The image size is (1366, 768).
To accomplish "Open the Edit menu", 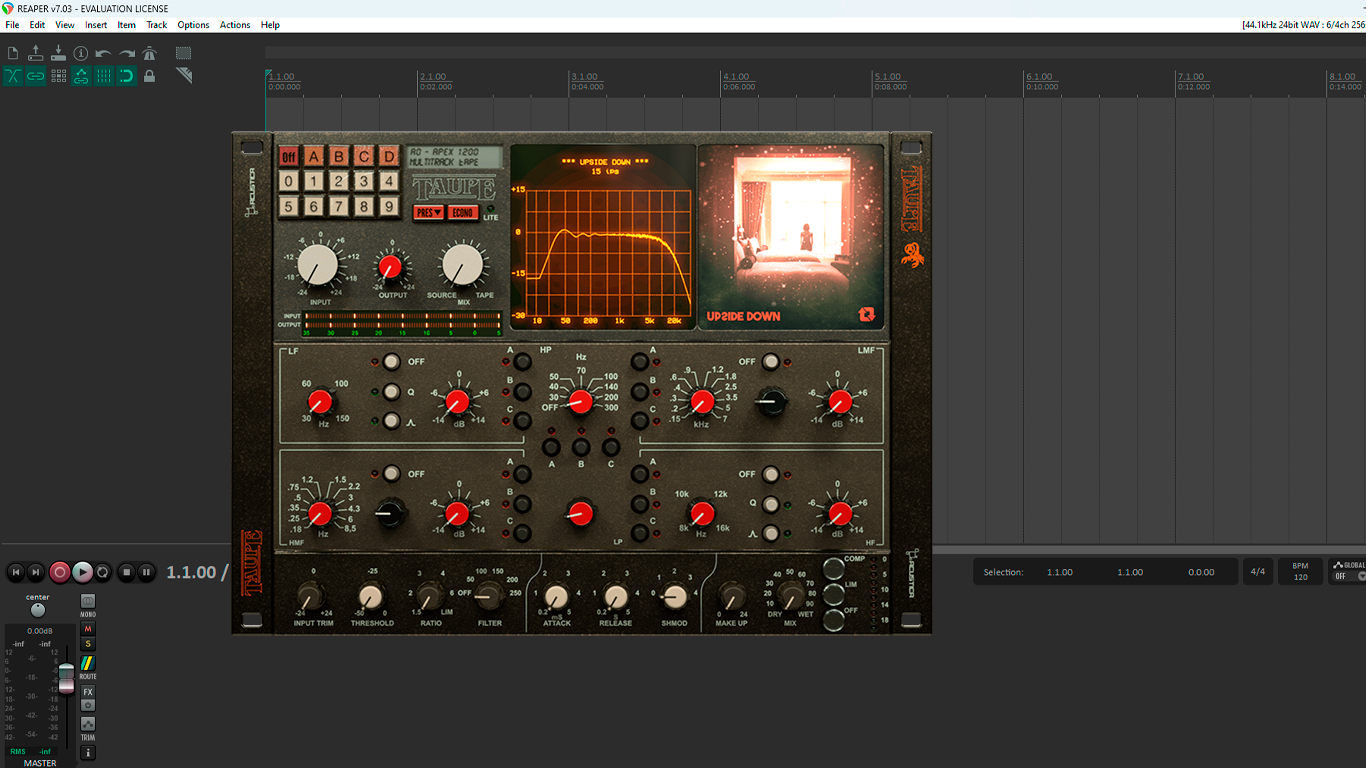I will (x=37, y=25).
